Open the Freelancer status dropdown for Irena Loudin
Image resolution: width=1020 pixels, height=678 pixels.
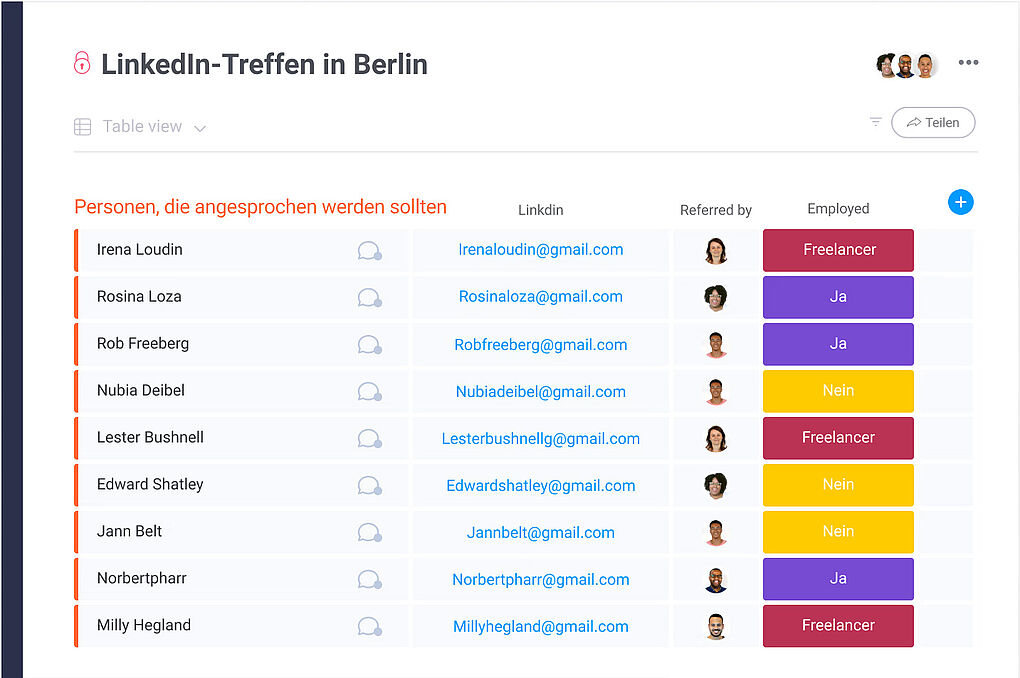click(838, 250)
